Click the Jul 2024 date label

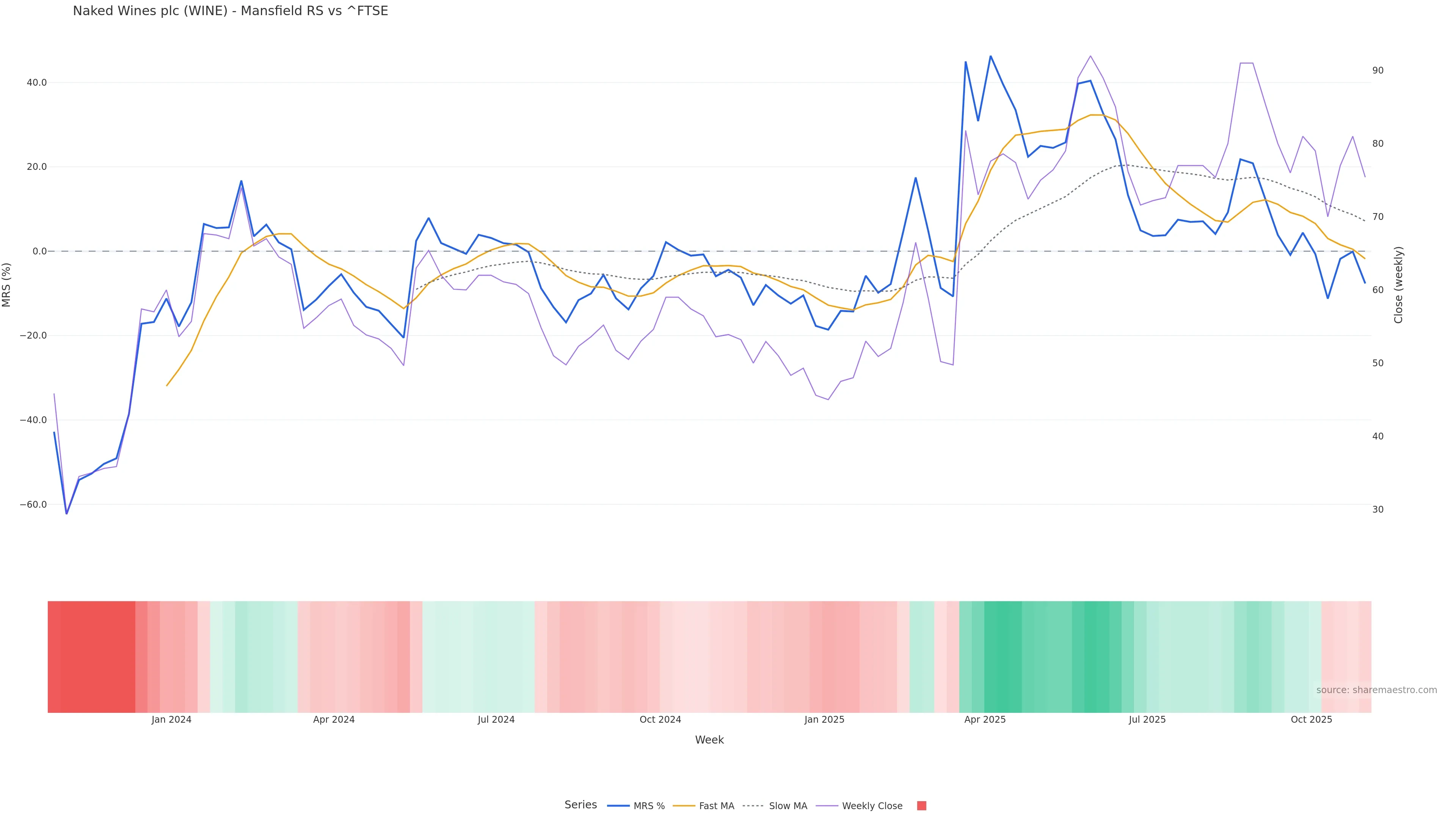496,720
